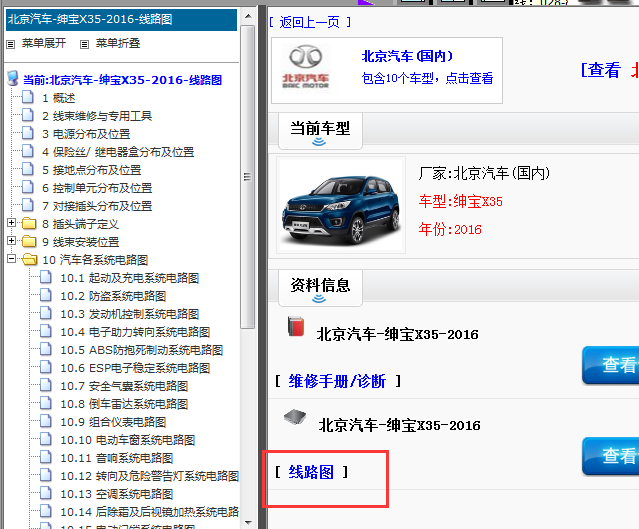Viewport: 639px width, 529px height.
Task: Open tree item 10.4 电子助力转向系统电路图
Action: tap(135, 333)
